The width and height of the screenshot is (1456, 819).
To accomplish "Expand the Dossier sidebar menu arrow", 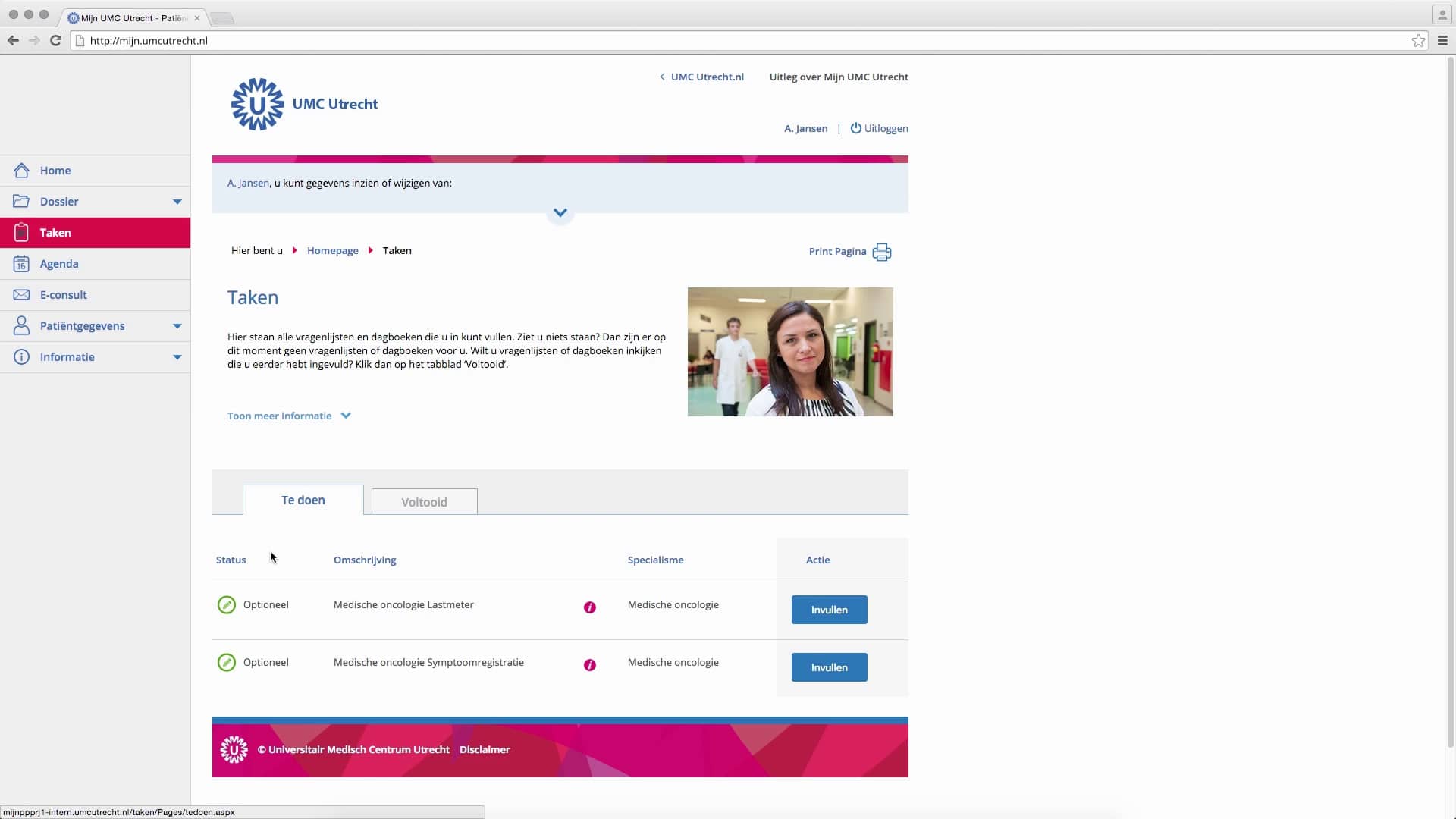I will 177,202.
